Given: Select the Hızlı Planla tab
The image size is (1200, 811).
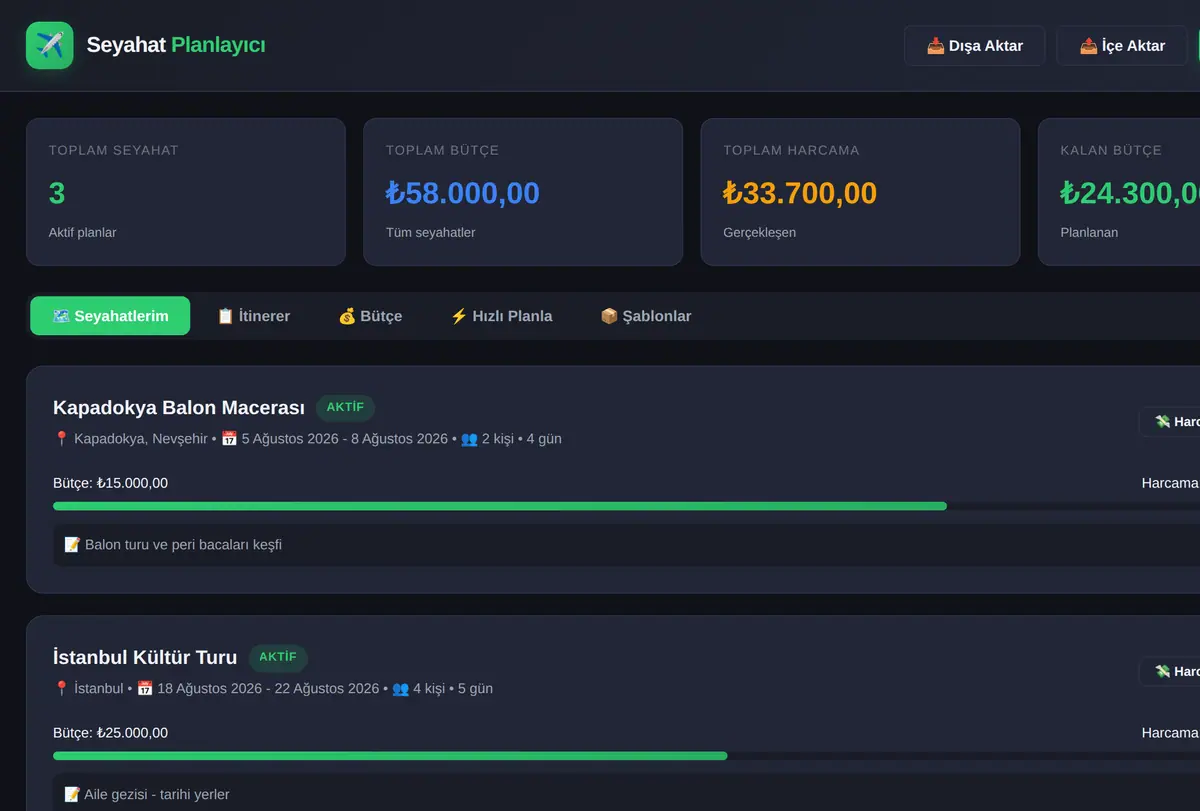Looking at the screenshot, I should [x=501, y=316].
